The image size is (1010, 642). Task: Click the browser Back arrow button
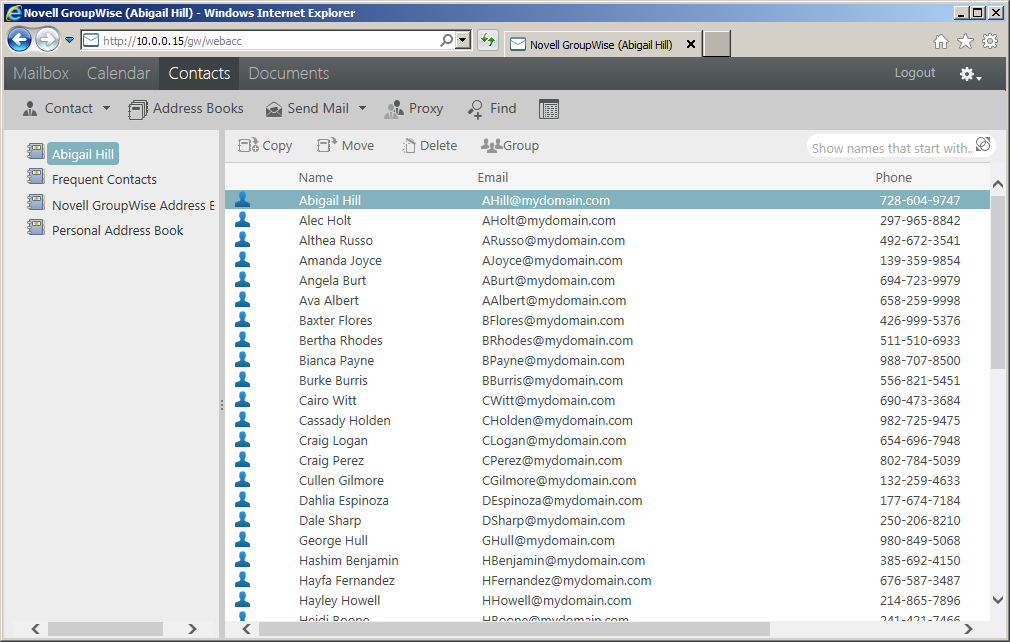pyautogui.click(x=19, y=40)
